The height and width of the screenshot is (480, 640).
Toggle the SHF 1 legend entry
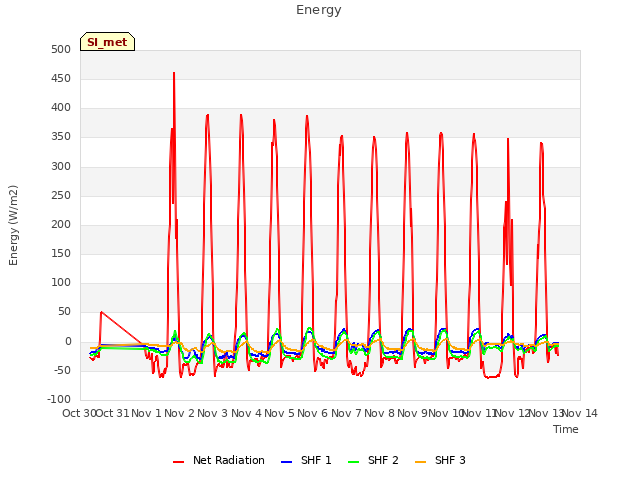pyautogui.click(x=306, y=460)
